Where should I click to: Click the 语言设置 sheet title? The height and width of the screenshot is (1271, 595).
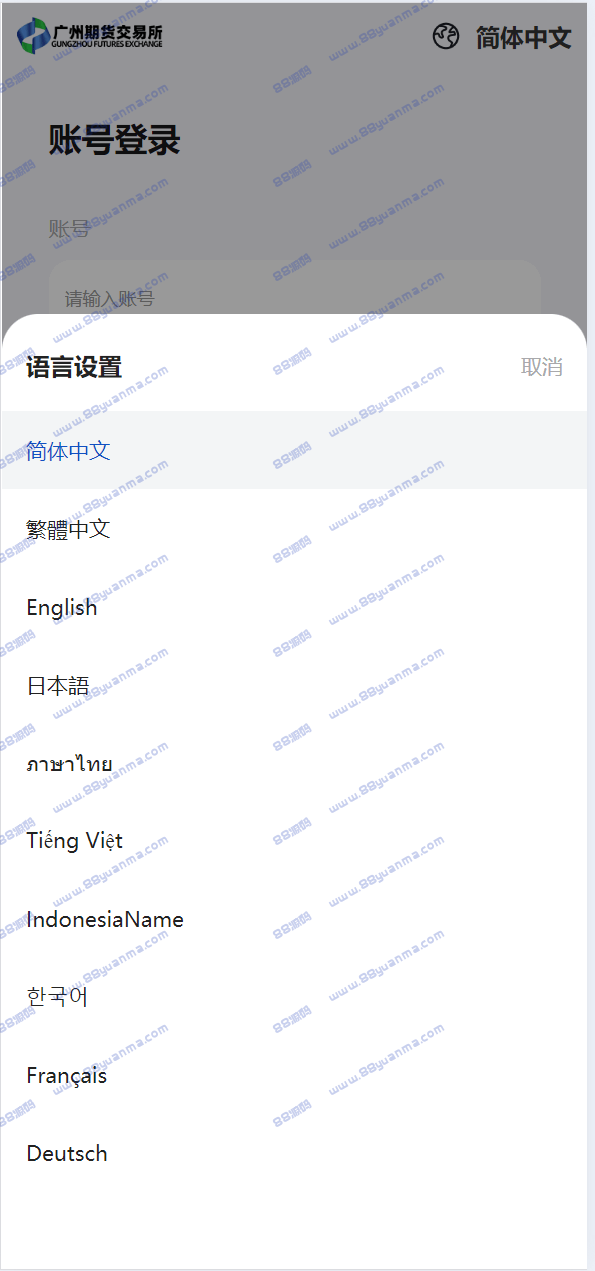(74, 367)
